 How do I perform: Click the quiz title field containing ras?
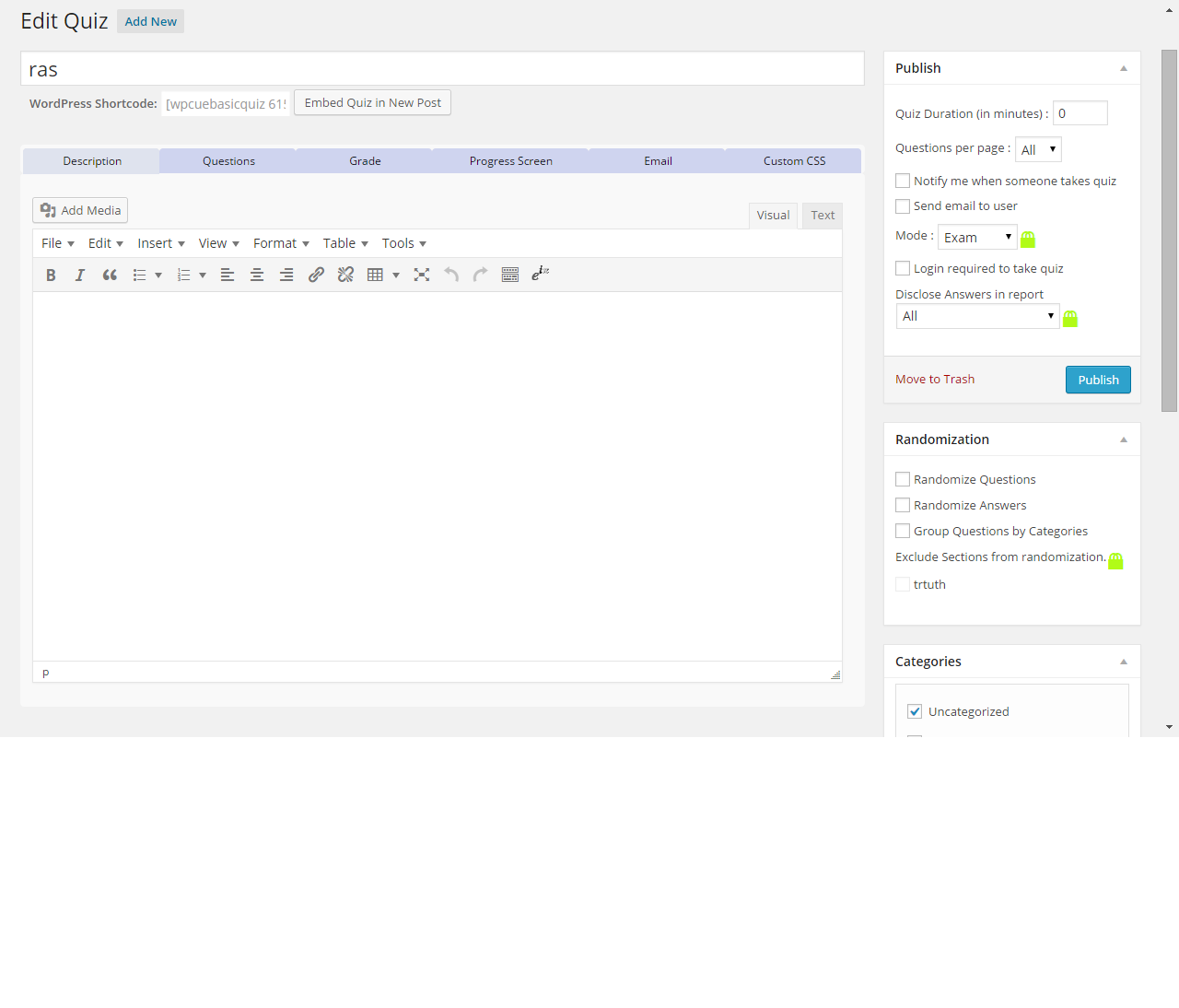(442, 69)
